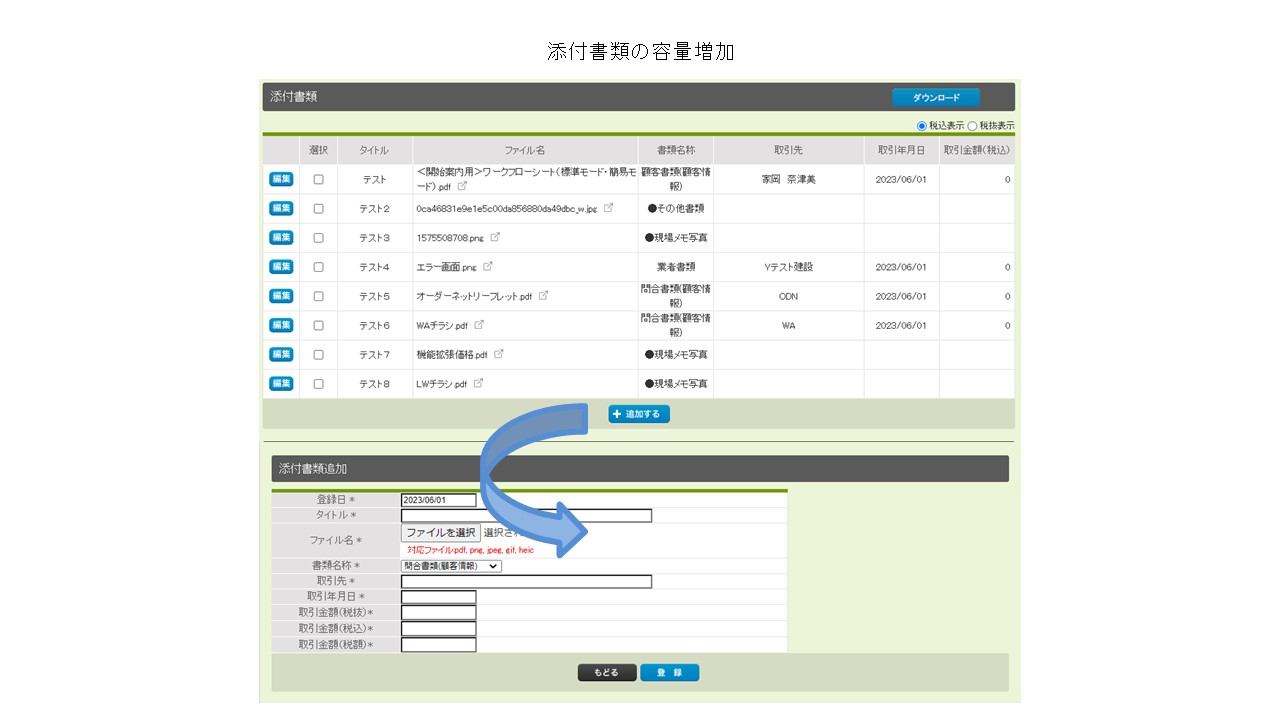Click the 編集 icon for テスト2 row
The image size is (1280, 720).
tap(281, 209)
